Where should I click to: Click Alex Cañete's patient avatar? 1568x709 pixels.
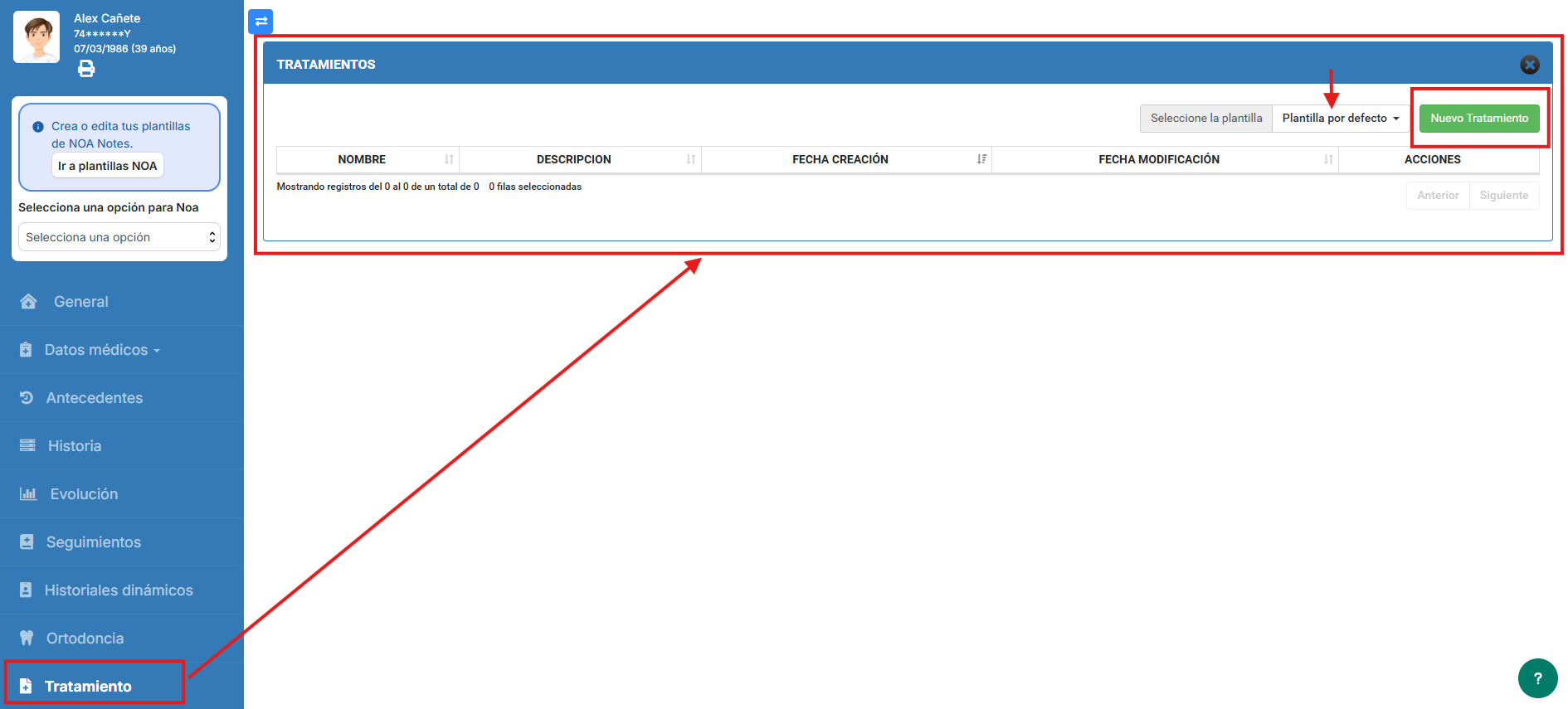[x=37, y=37]
